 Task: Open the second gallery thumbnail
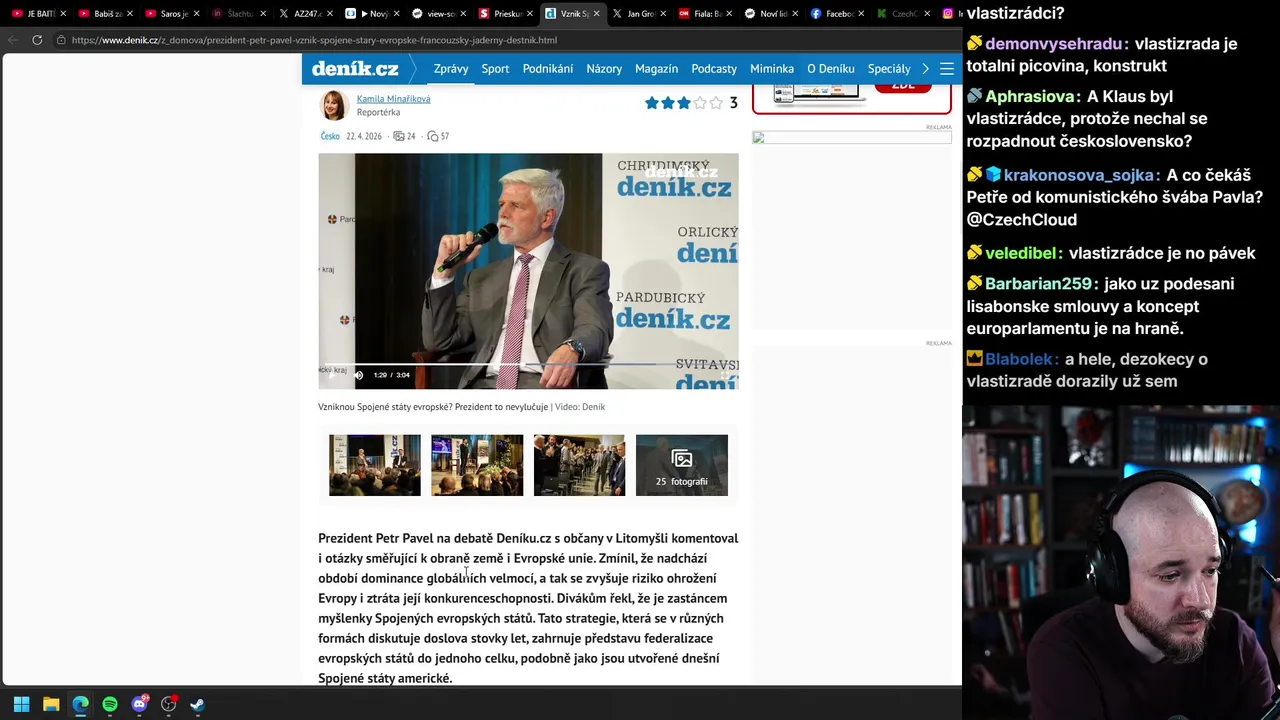point(477,465)
